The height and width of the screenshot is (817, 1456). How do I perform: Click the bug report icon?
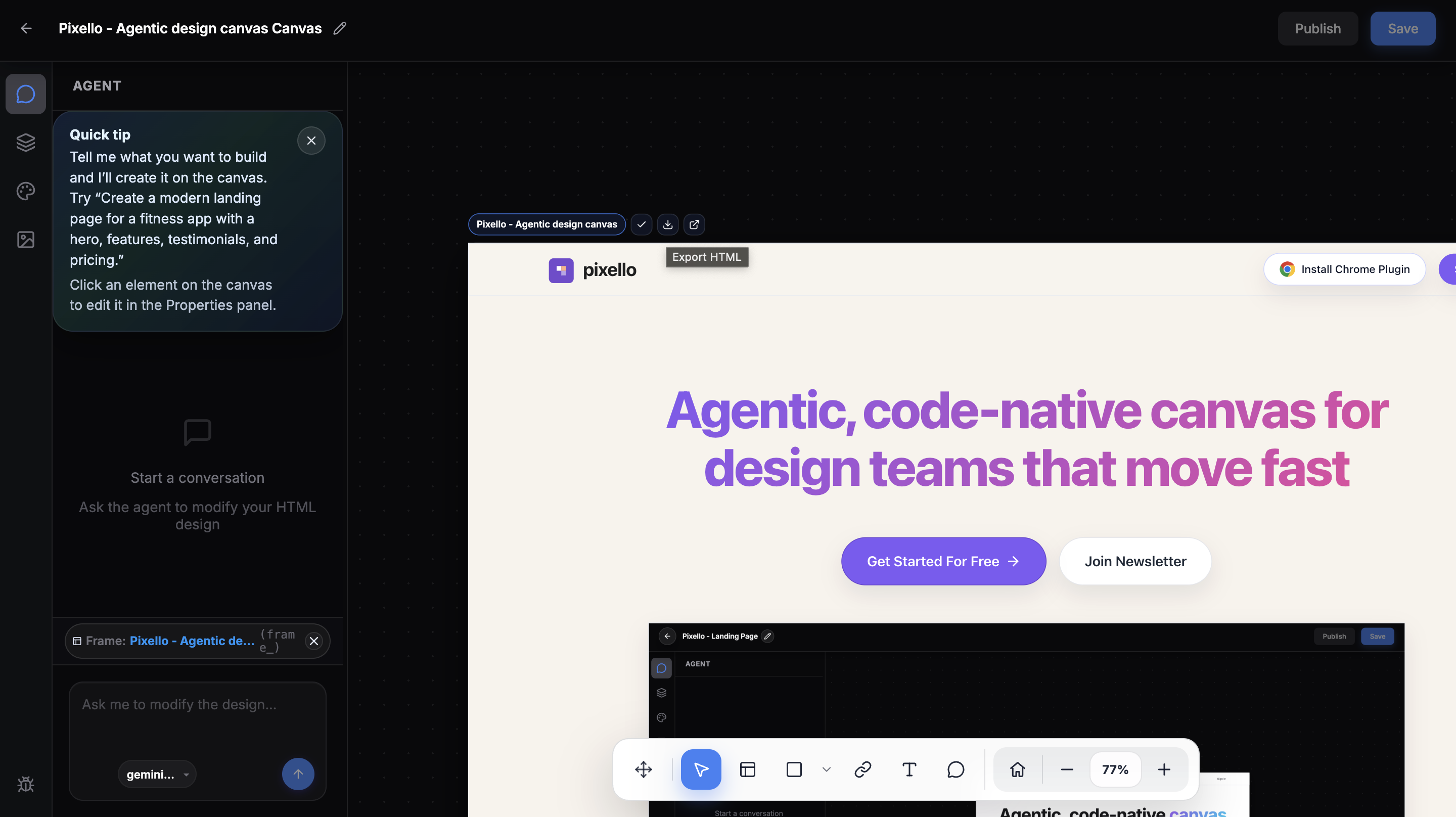25,784
